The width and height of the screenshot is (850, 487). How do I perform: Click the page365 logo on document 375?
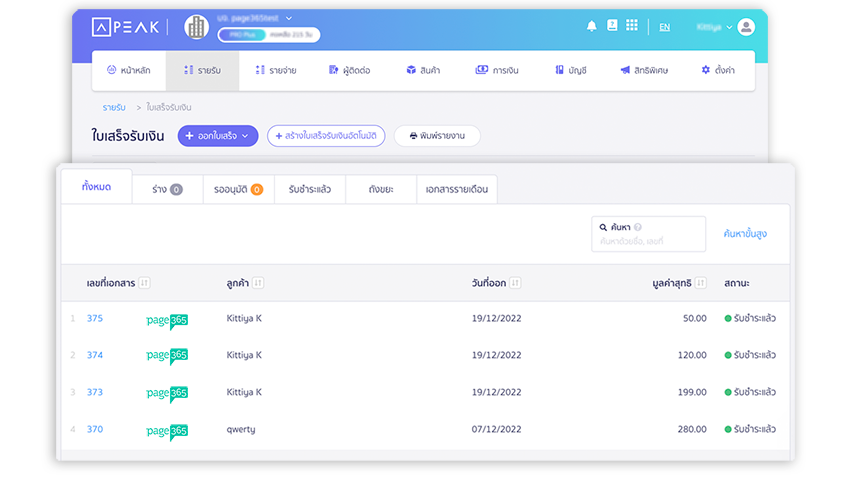[167, 321]
